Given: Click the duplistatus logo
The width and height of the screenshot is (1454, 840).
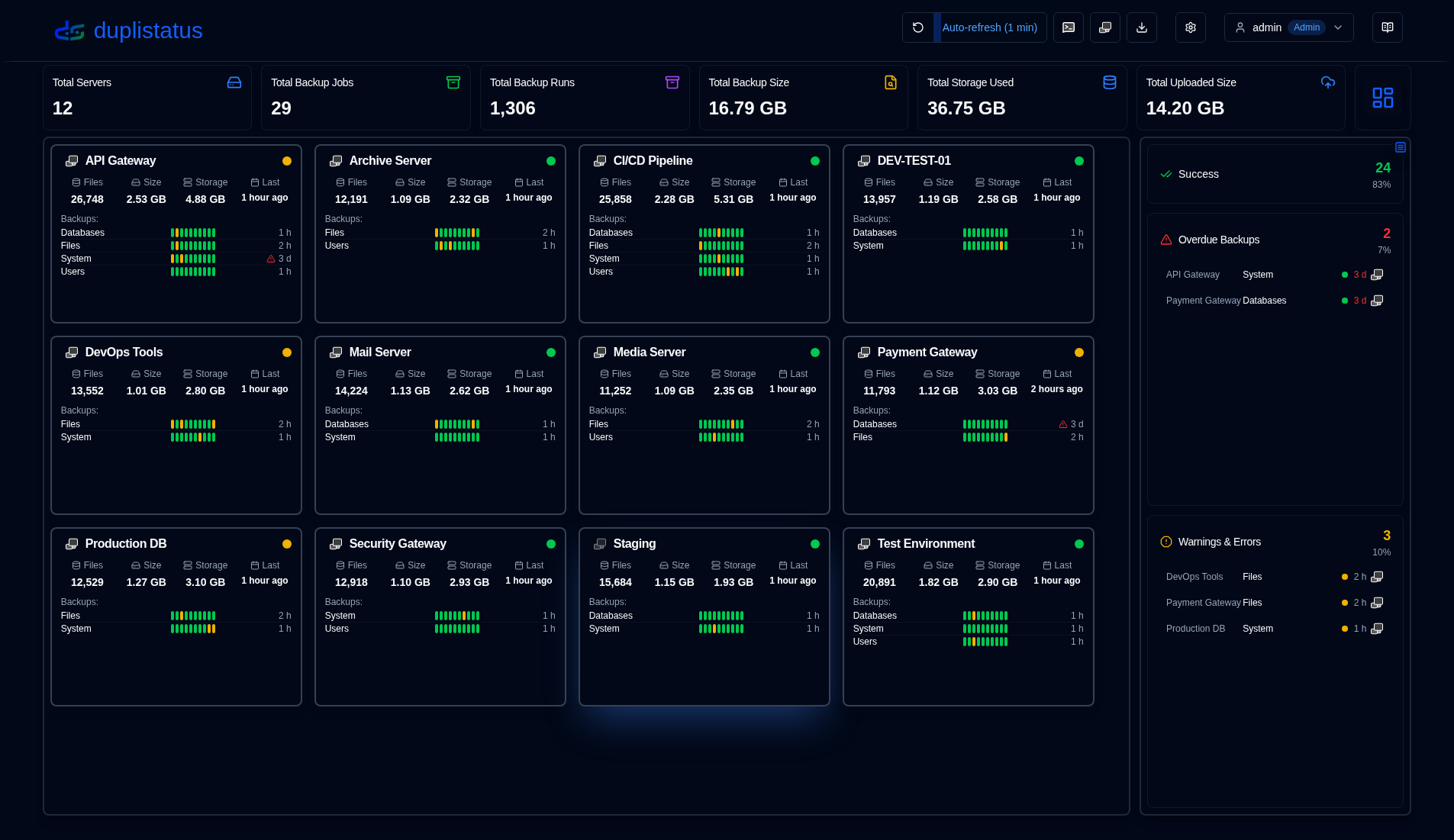Looking at the screenshot, I should (x=127, y=31).
